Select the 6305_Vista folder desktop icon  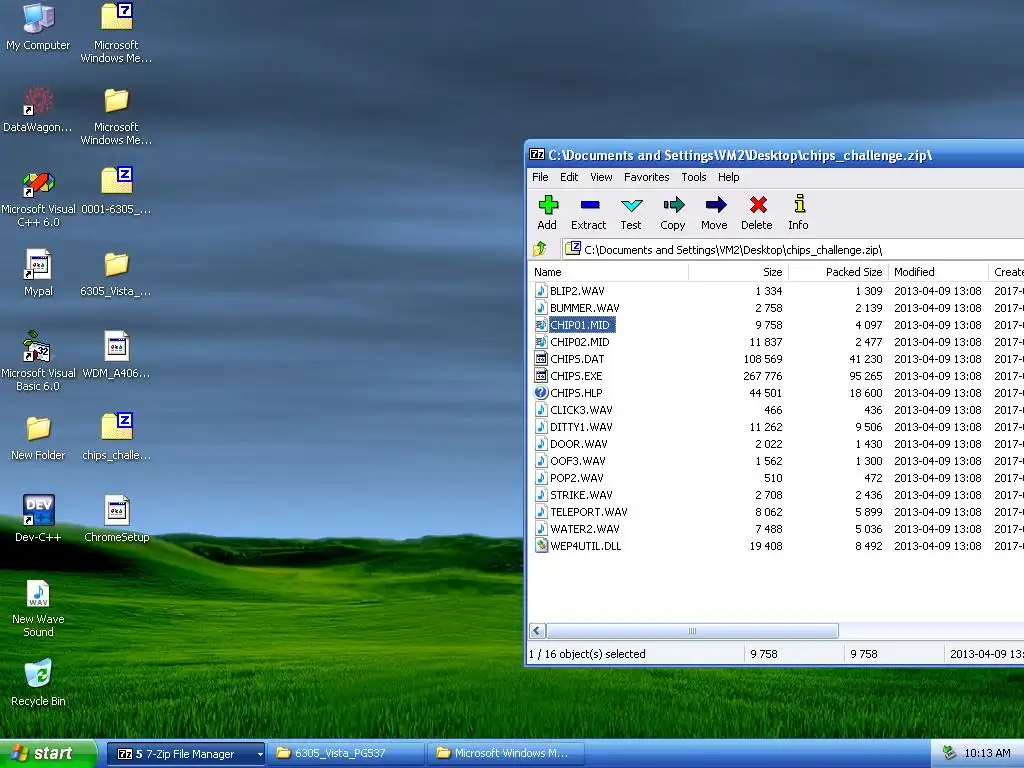116,274
